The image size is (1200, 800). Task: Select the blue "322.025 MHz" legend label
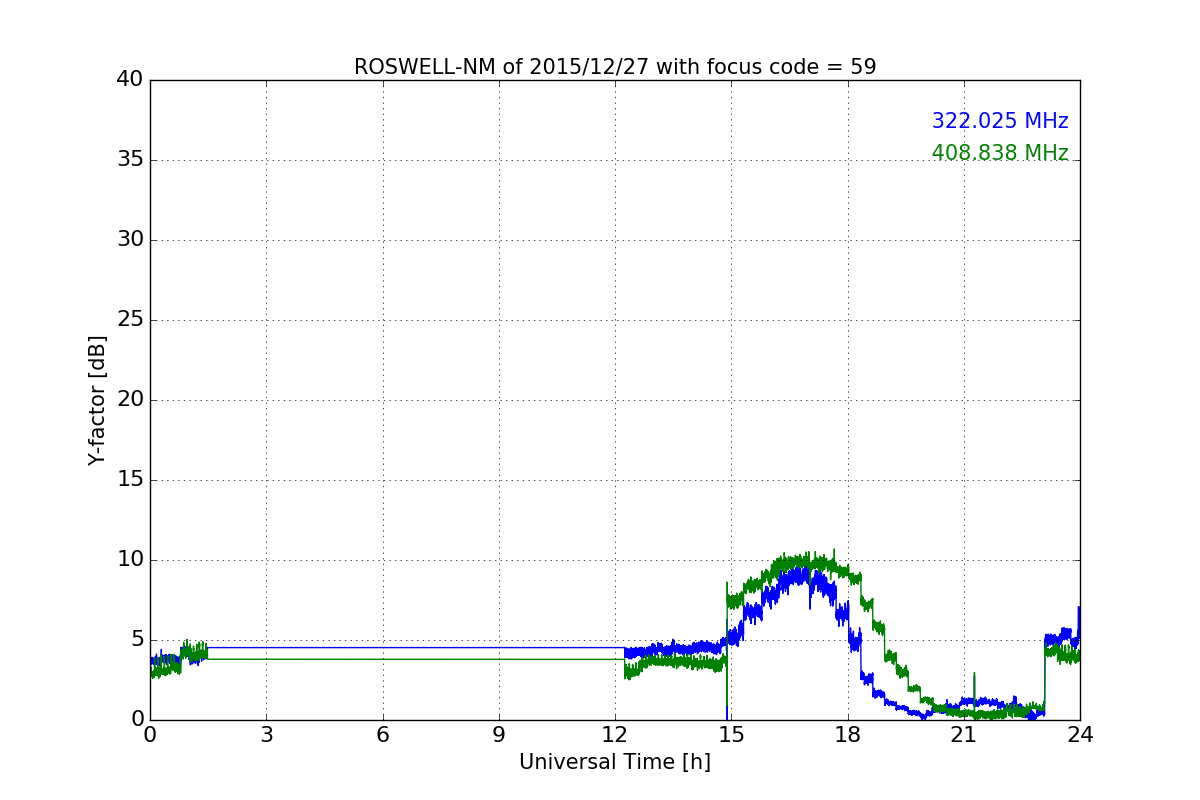[1000, 121]
